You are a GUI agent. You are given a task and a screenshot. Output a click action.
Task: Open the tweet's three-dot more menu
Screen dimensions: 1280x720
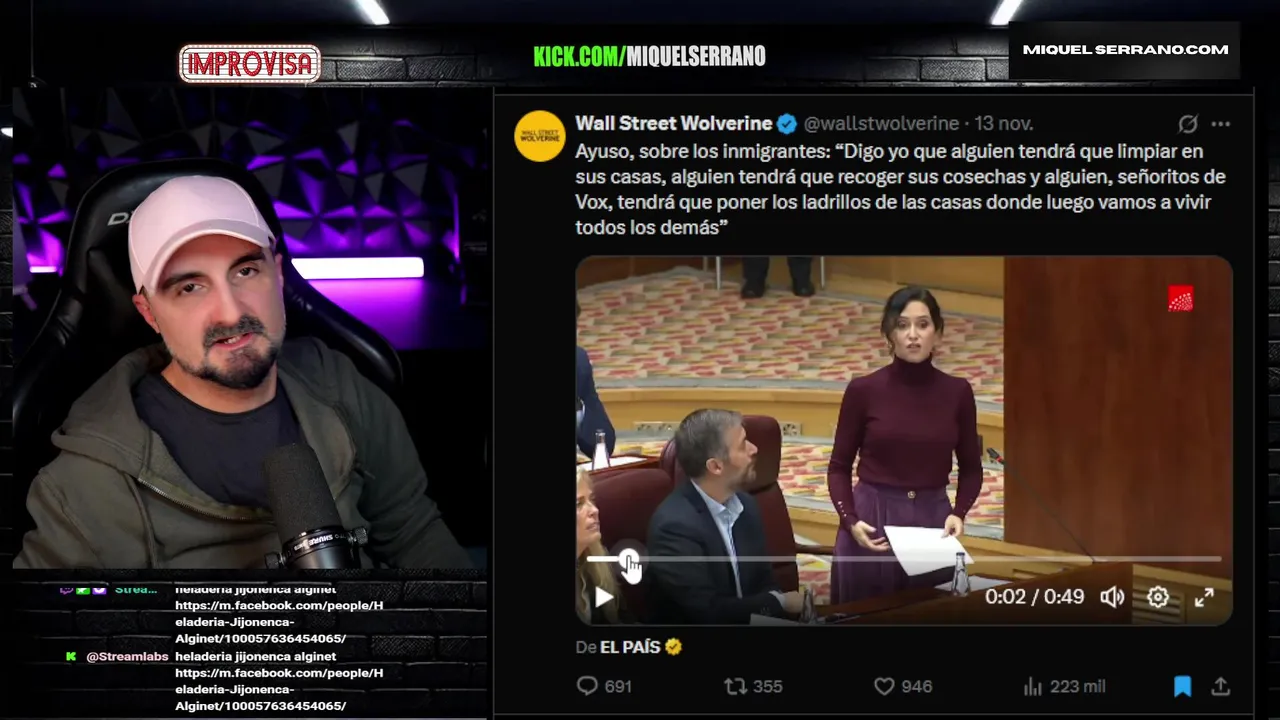(1220, 124)
